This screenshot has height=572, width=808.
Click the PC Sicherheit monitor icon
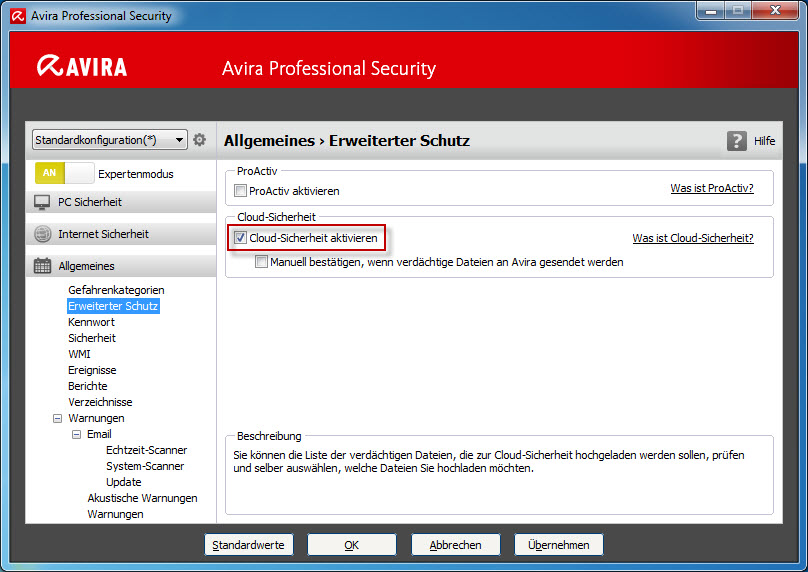(42, 202)
